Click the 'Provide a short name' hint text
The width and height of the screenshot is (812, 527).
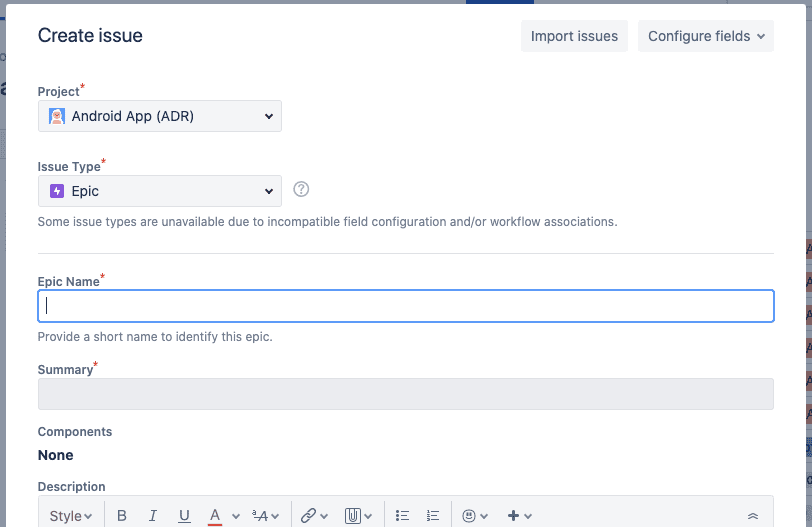(x=155, y=336)
